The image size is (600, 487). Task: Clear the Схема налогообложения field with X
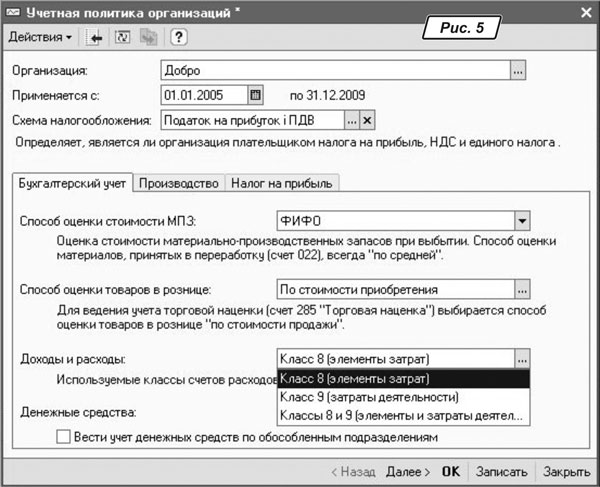click(x=367, y=121)
